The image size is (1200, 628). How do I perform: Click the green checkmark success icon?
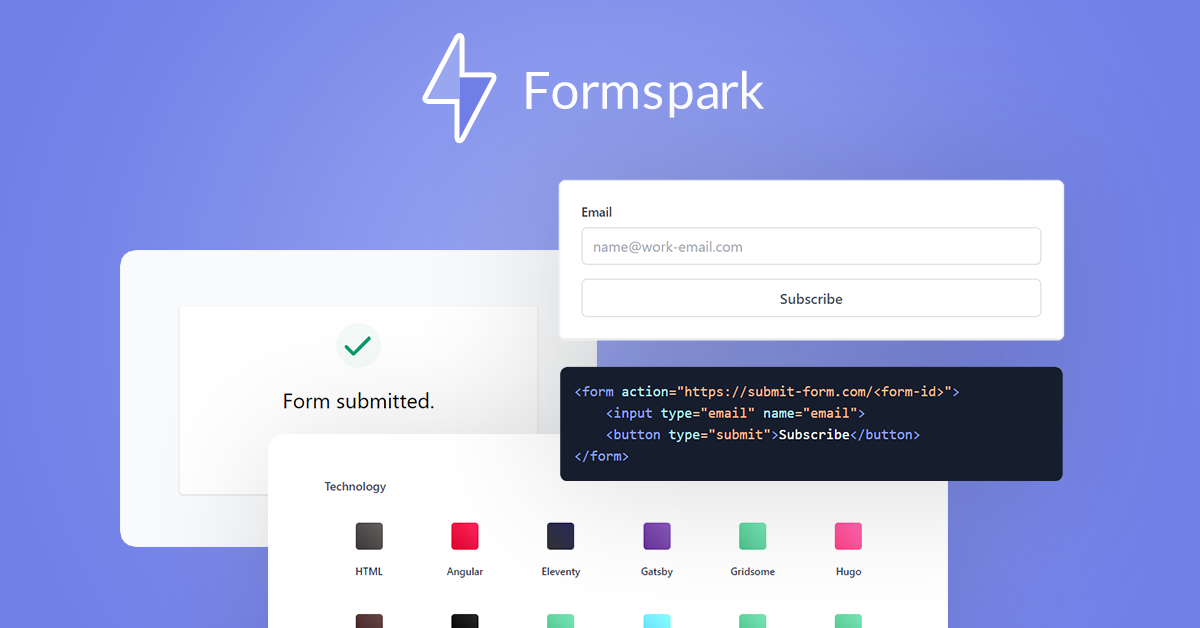tap(358, 346)
